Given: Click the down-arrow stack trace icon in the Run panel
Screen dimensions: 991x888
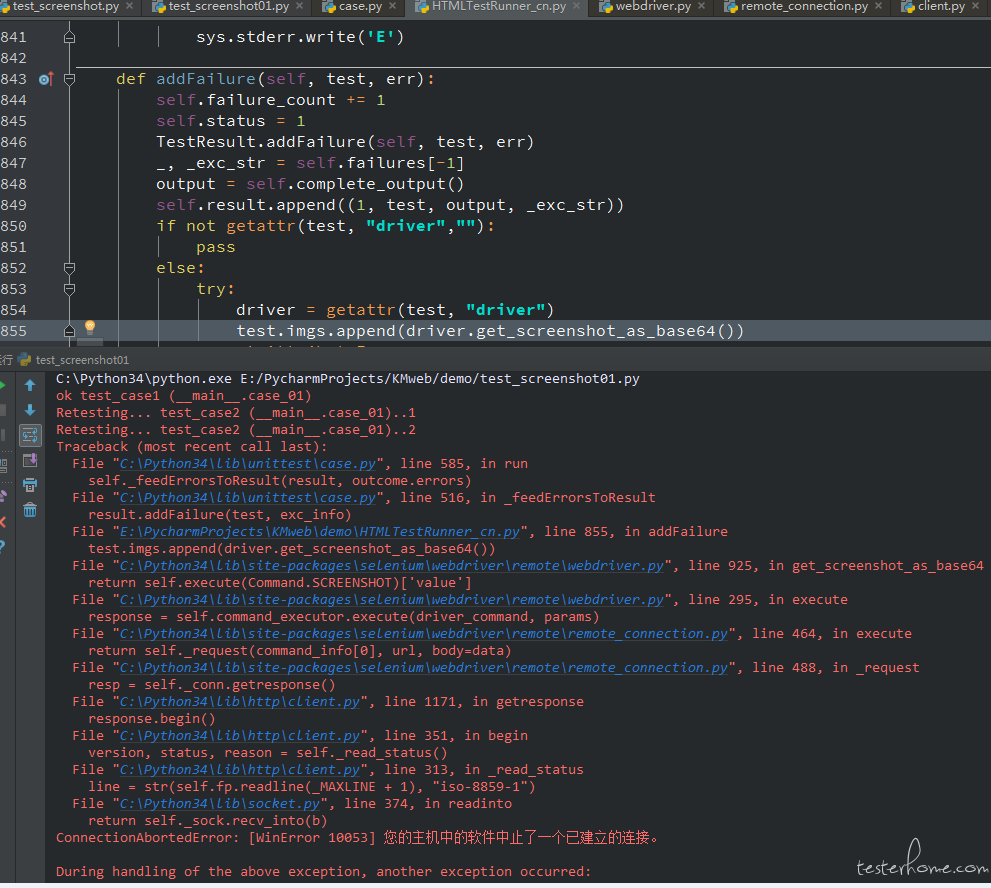Looking at the screenshot, I should 30,410.
